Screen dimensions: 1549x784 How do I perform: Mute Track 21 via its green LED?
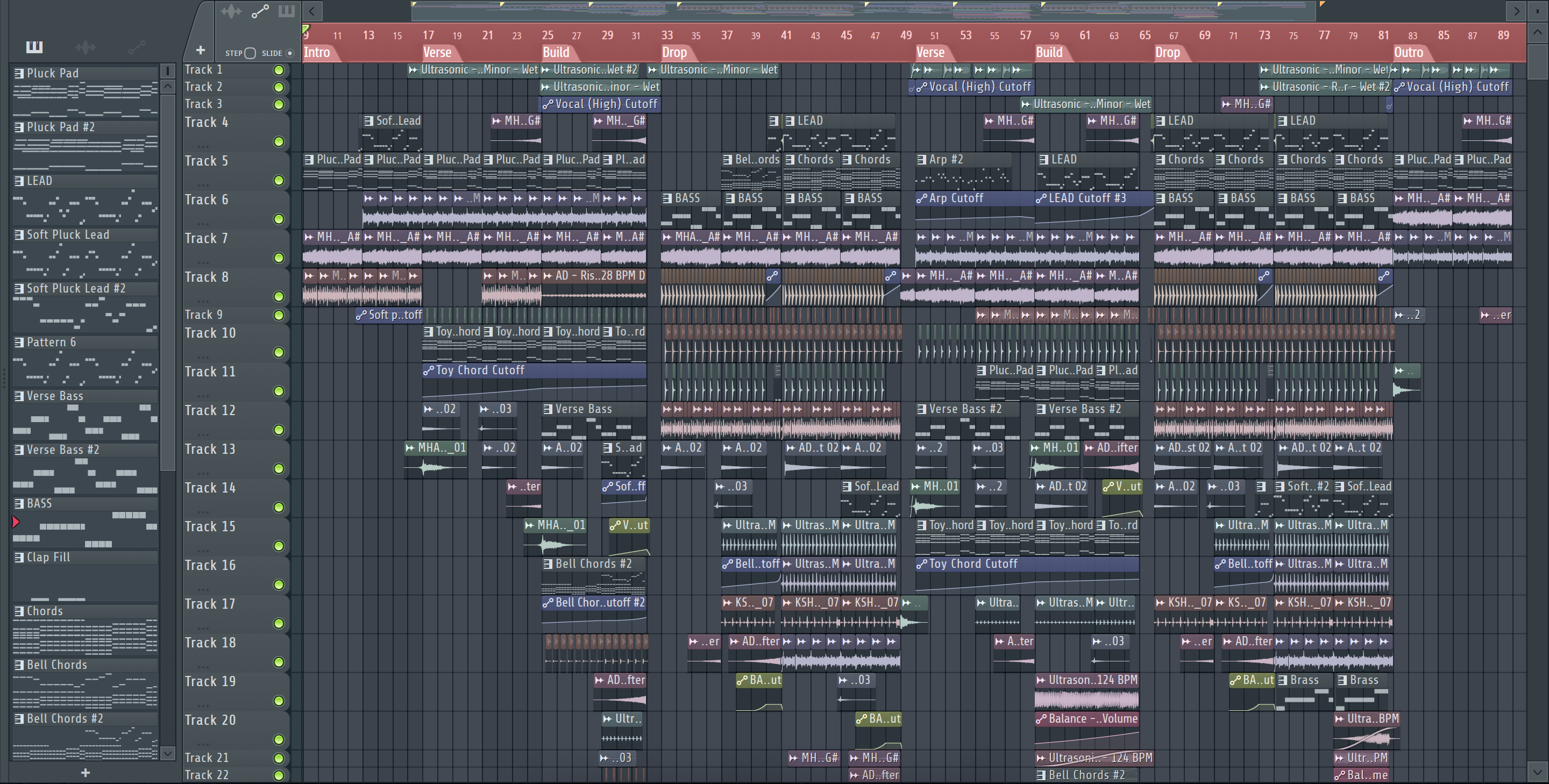tap(279, 758)
